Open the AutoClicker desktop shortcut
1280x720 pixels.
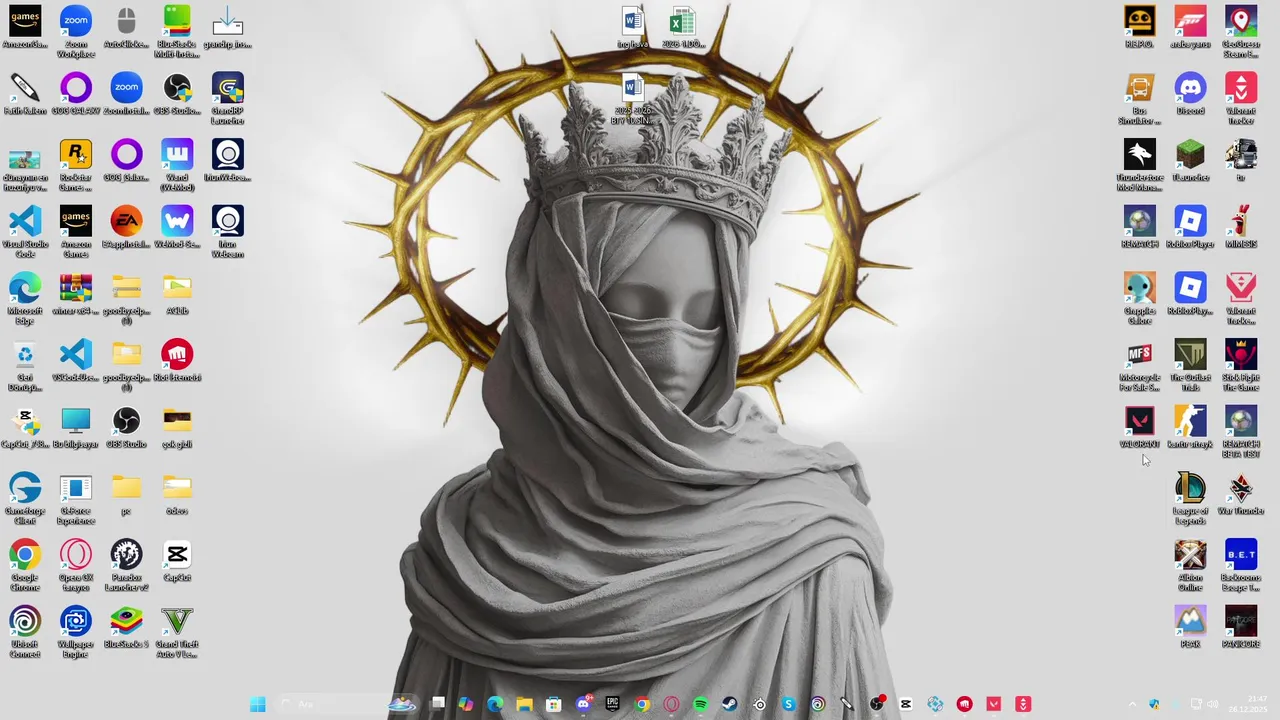click(x=126, y=27)
